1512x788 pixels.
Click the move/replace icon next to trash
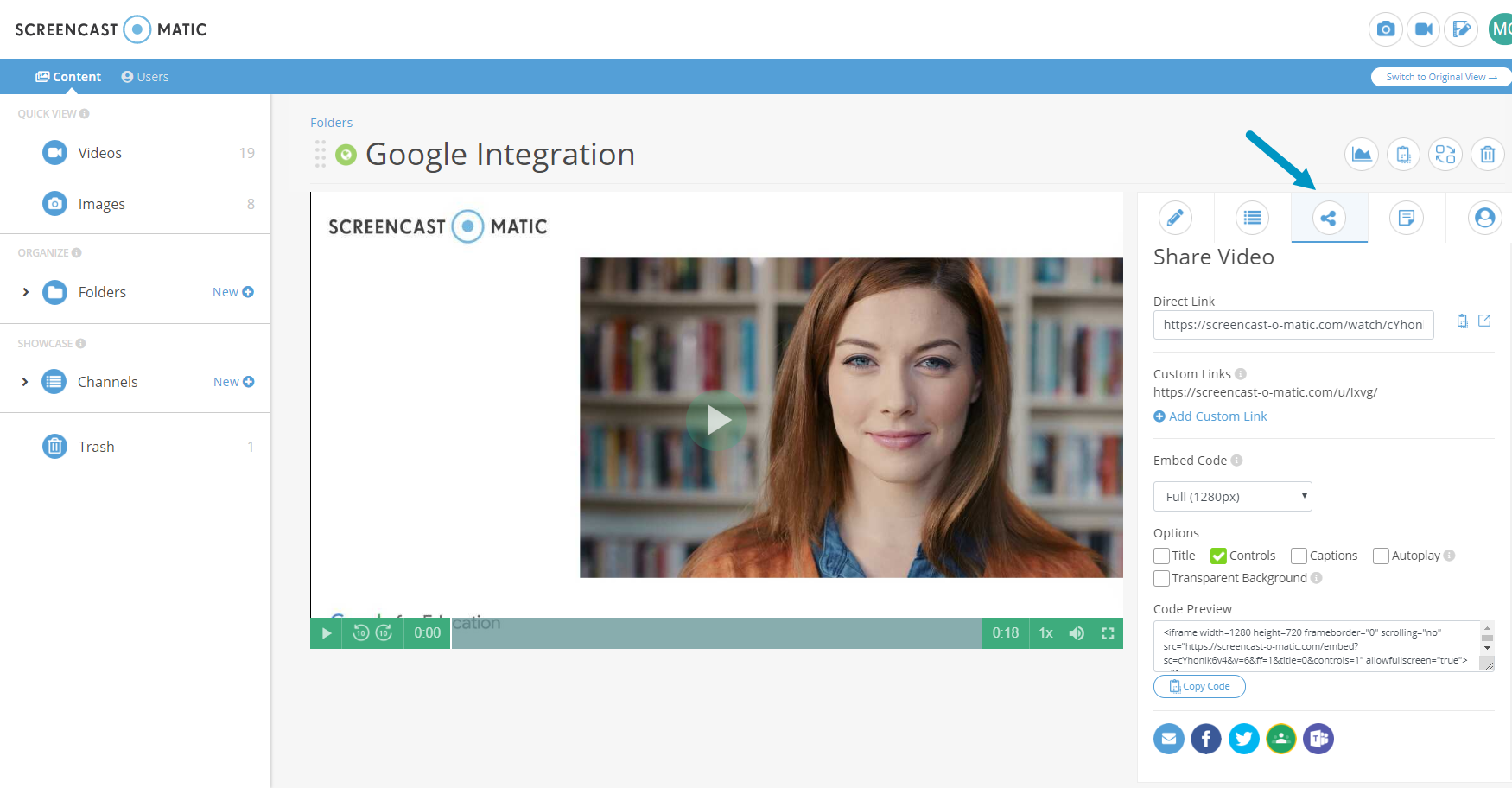pos(1445,155)
